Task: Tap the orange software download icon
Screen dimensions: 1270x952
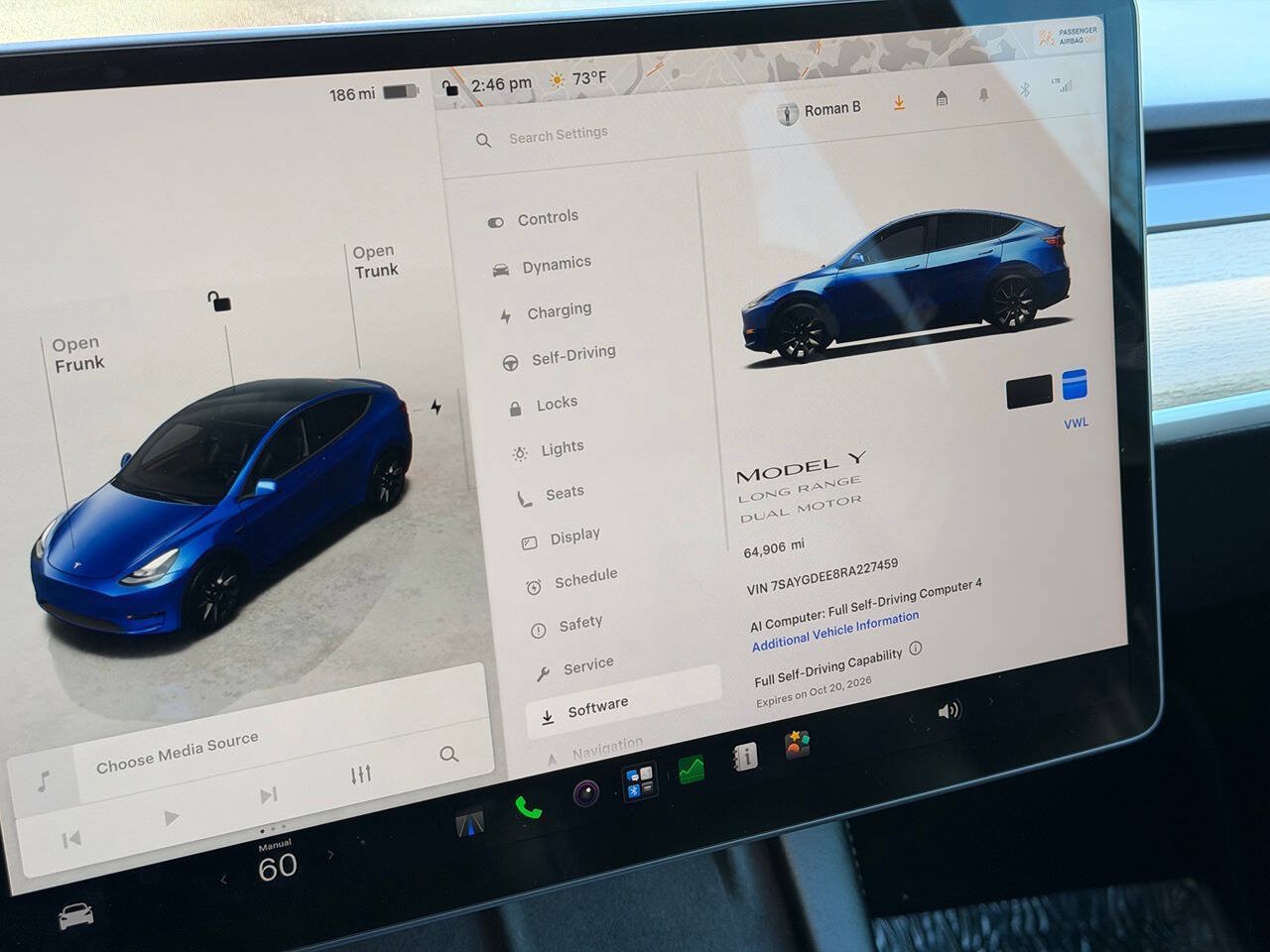Action: [x=899, y=102]
